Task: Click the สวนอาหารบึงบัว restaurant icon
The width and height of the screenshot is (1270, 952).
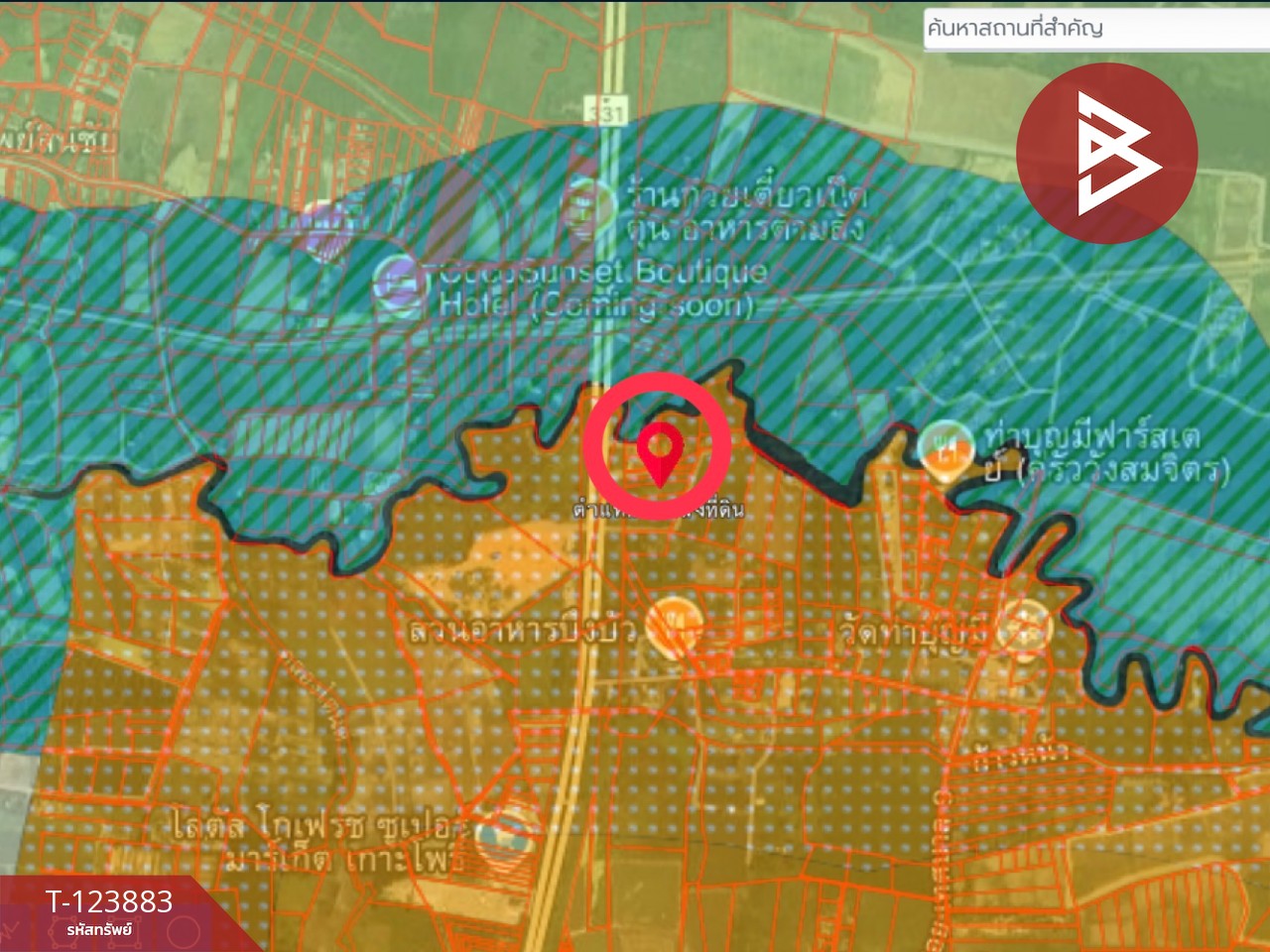Action: pos(674,627)
